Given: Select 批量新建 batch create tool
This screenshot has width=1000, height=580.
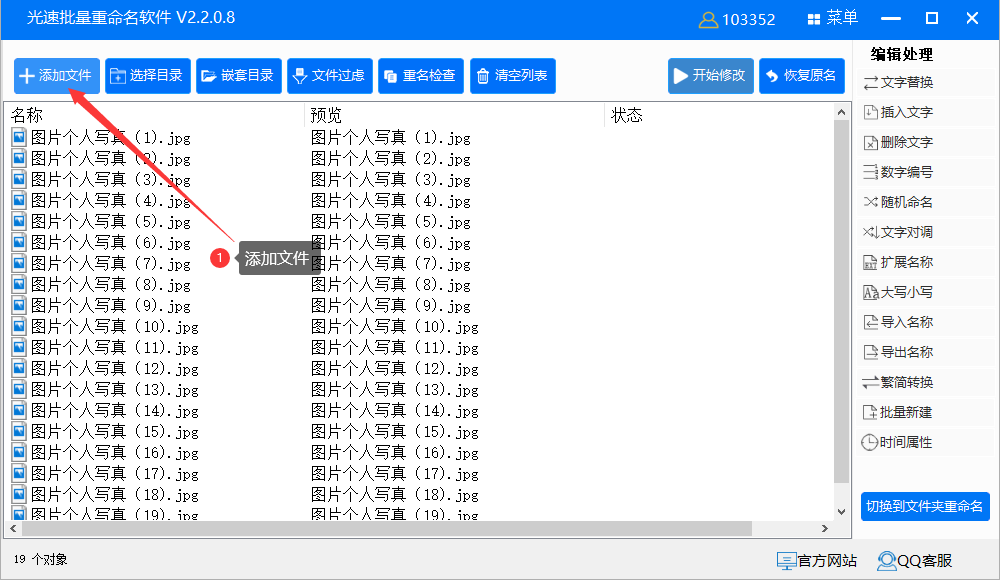Looking at the screenshot, I should [898, 412].
